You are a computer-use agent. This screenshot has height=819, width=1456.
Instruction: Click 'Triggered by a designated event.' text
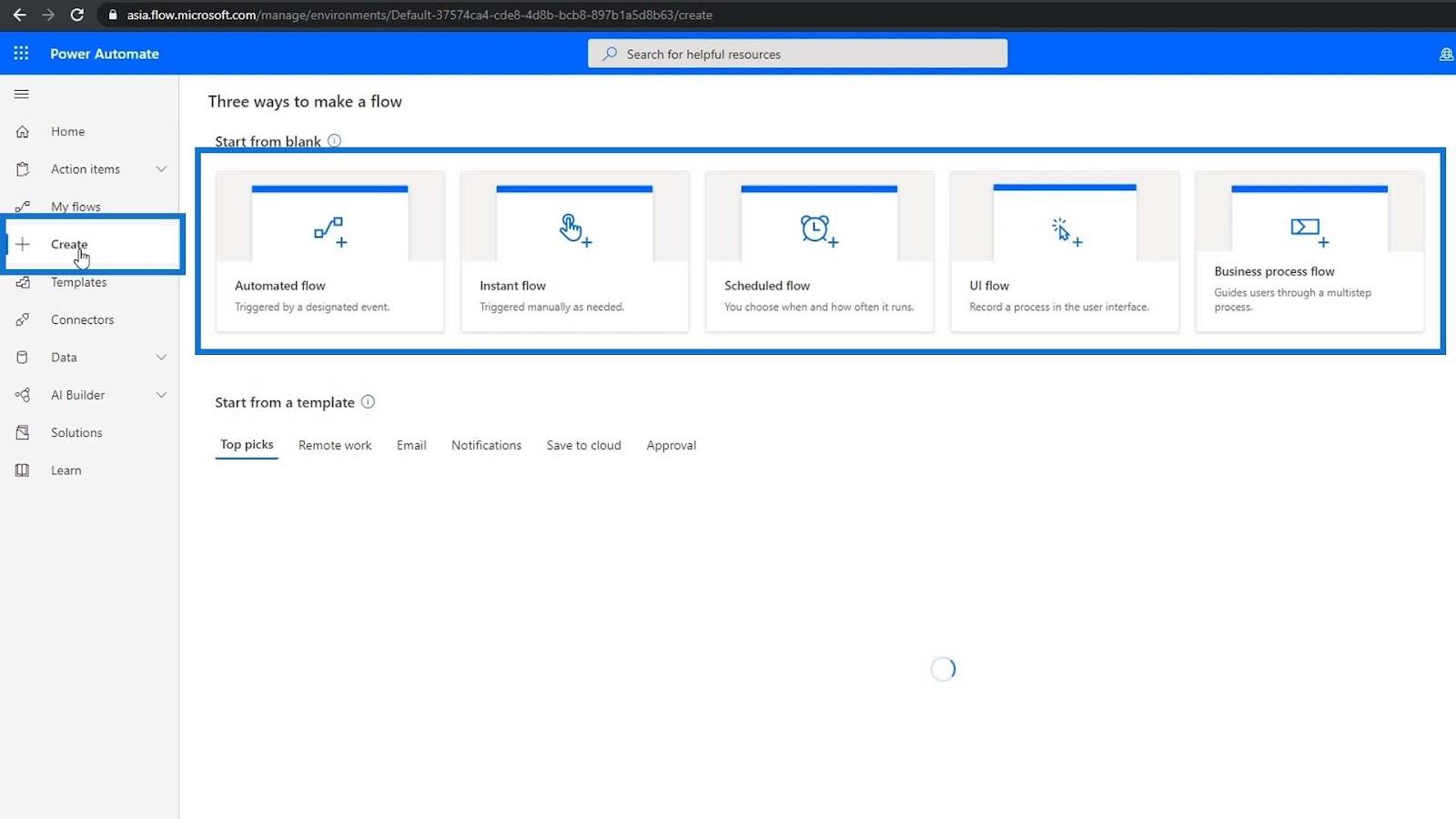[x=312, y=307]
